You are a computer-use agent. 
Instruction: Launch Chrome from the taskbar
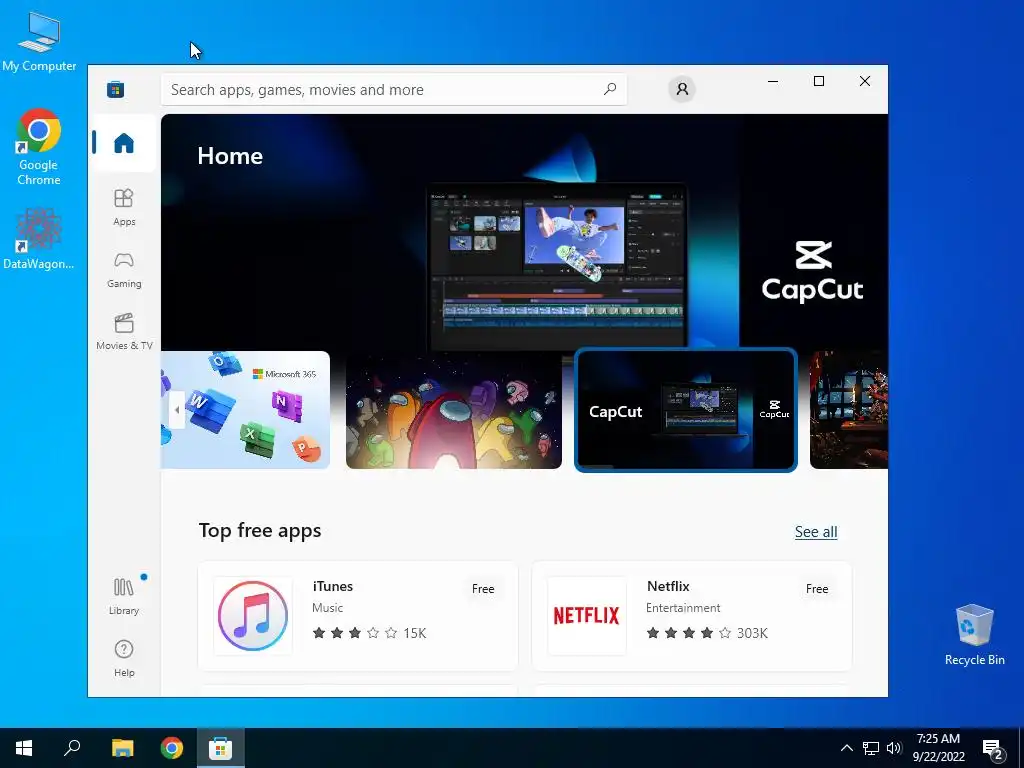[x=172, y=748]
